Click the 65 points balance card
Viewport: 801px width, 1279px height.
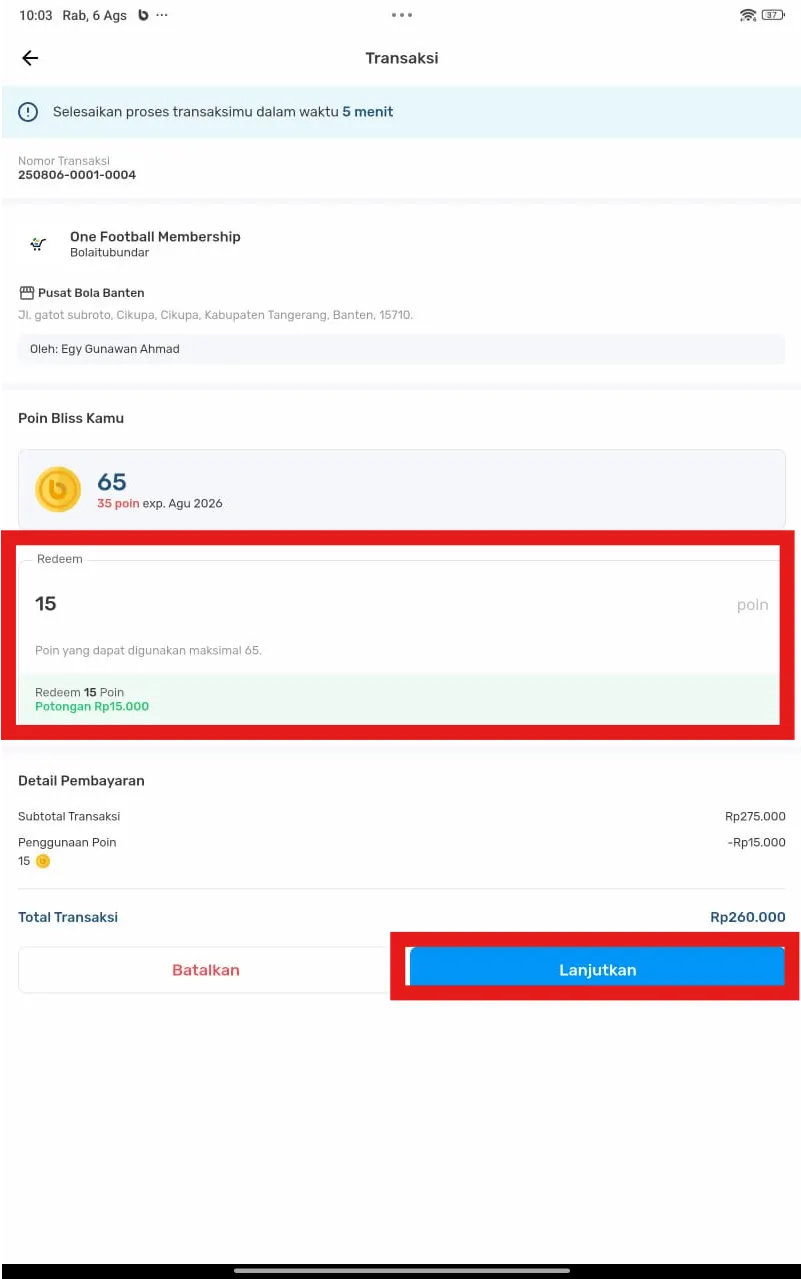(401, 489)
